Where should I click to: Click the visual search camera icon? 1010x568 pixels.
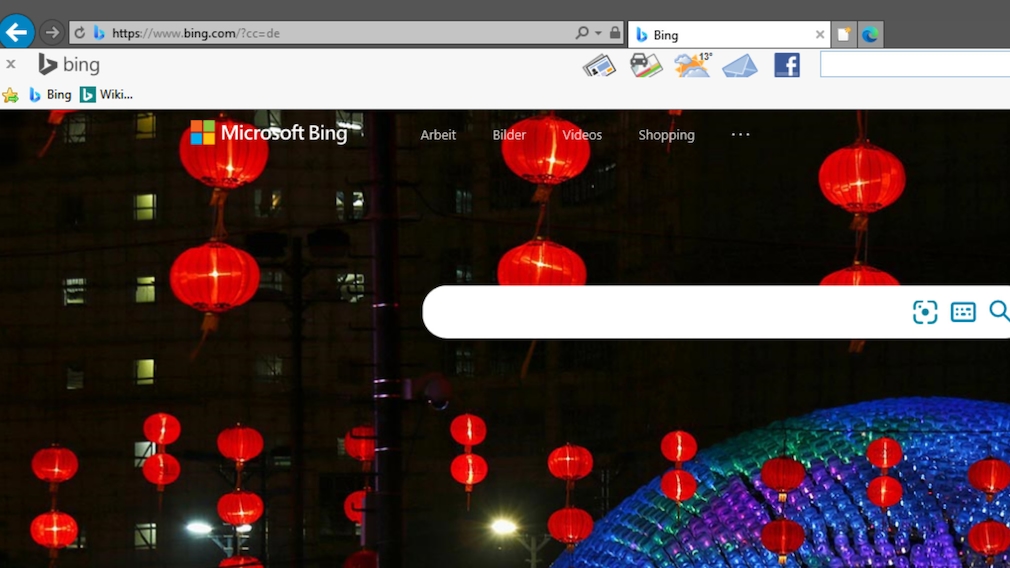coord(925,312)
